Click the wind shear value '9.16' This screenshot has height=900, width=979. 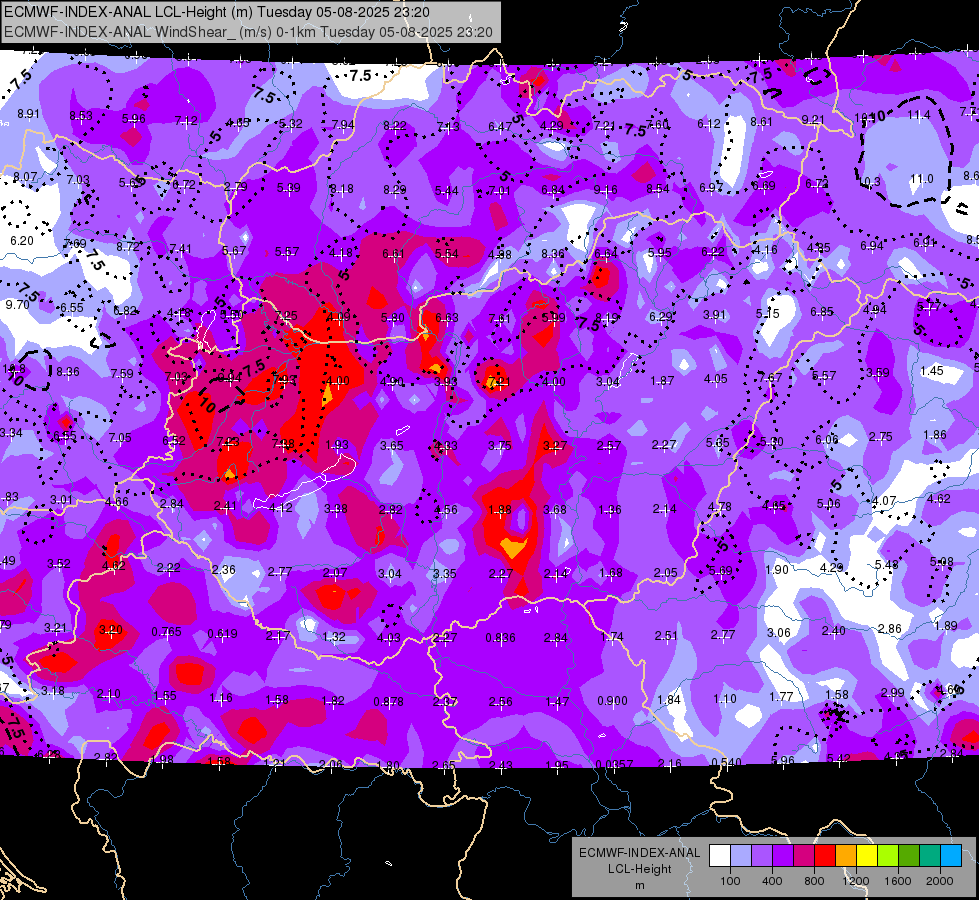coord(605,189)
